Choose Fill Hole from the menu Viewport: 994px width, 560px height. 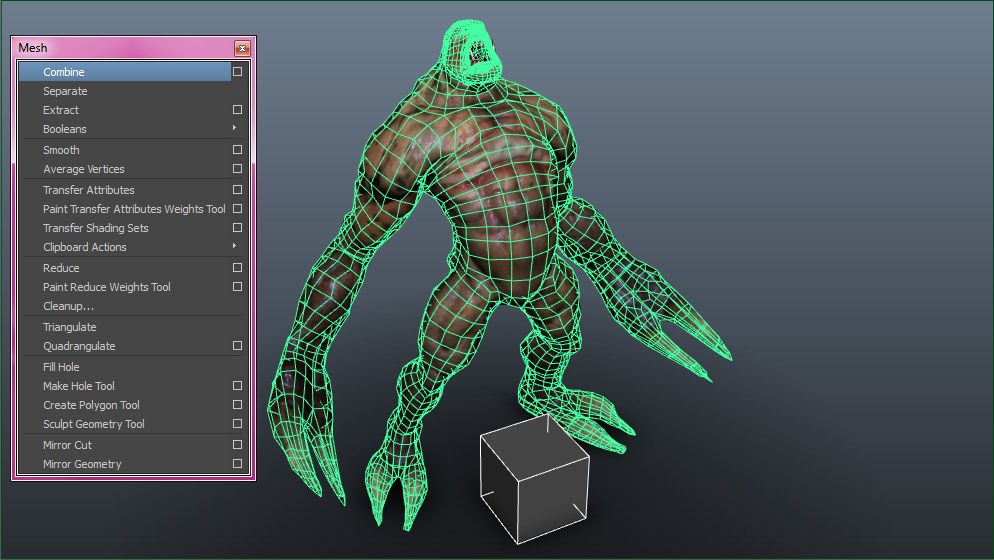point(61,367)
